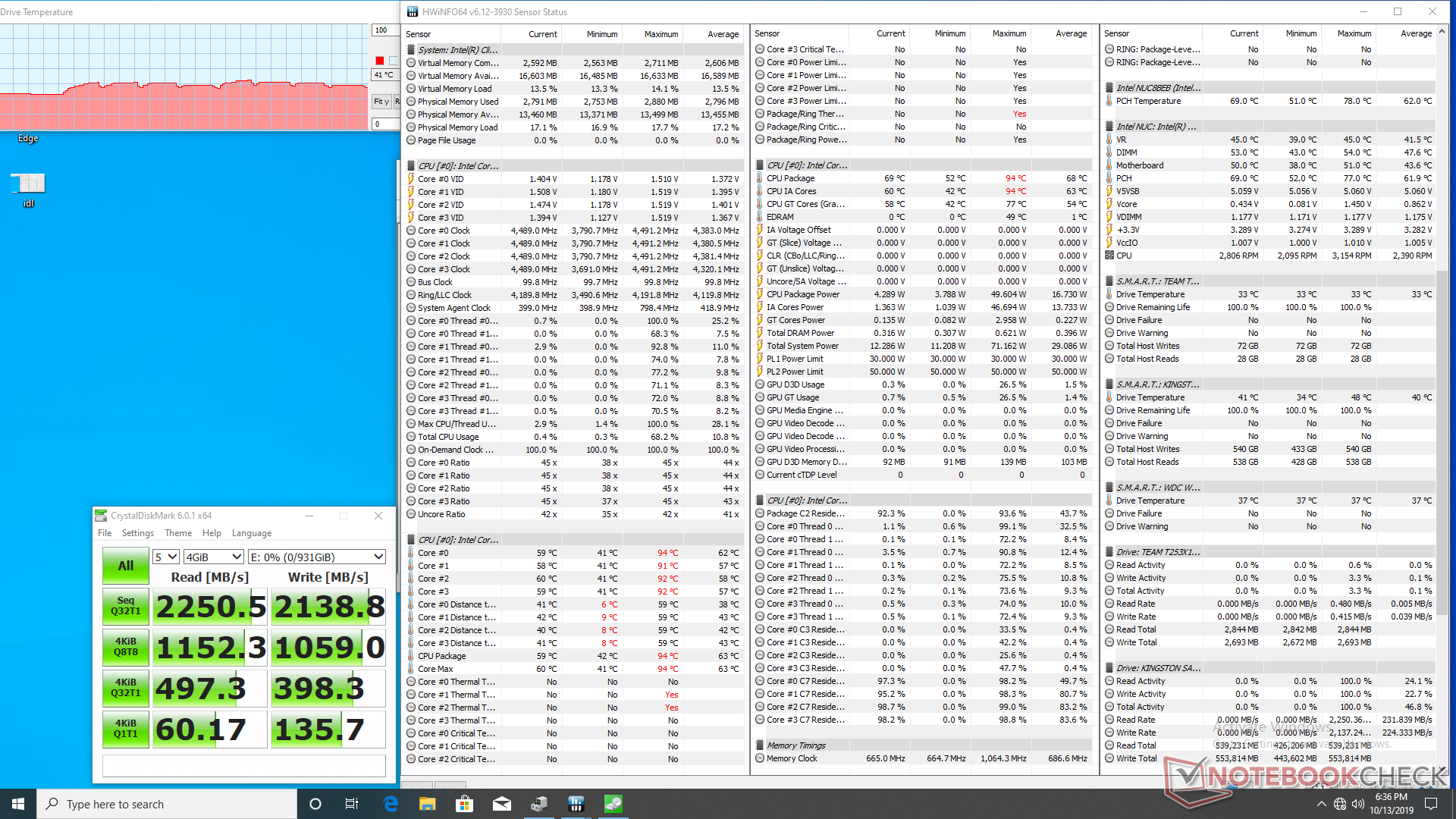The image size is (1456, 819).
Task: Open the File menu in CrystalDiskMark
Action: tap(105, 534)
